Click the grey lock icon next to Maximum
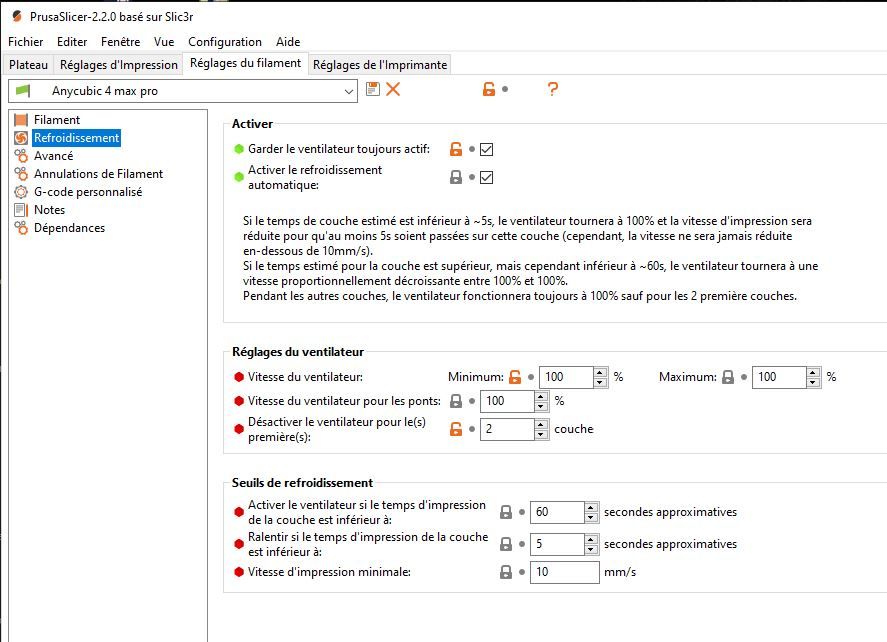Screen dimensions: 887x642 [728, 377]
